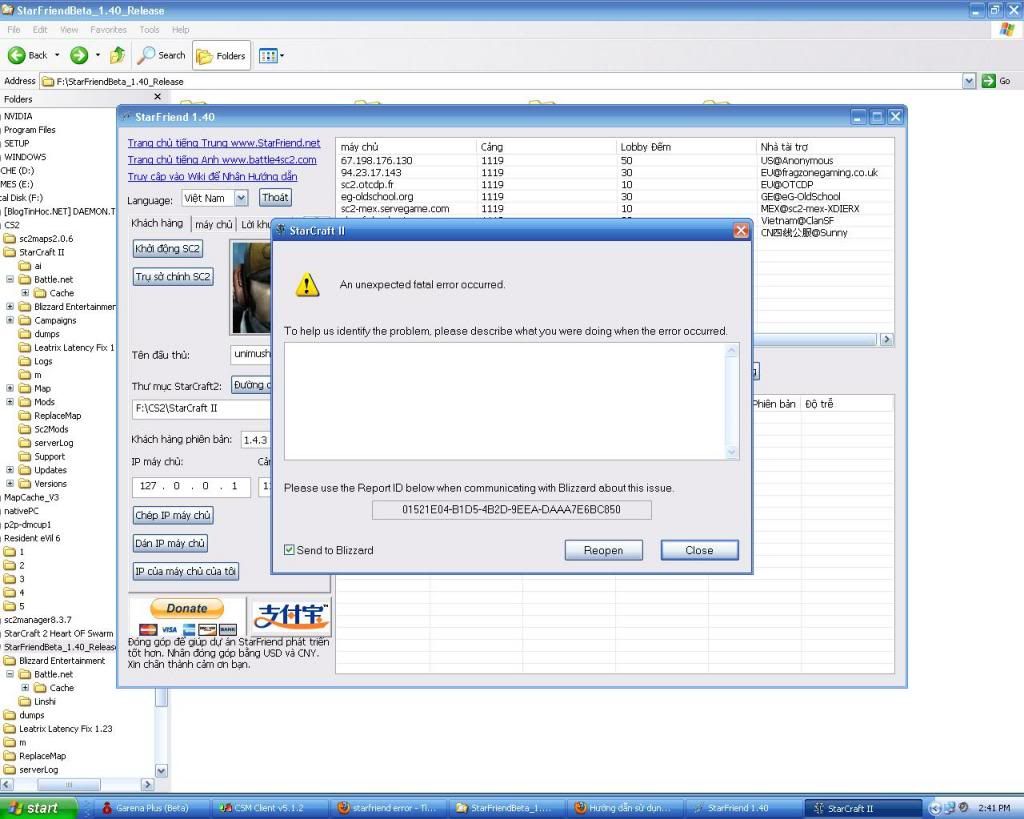Open the File menu
This screenshot has height=819, width=1024.
[x=14, y=29]
